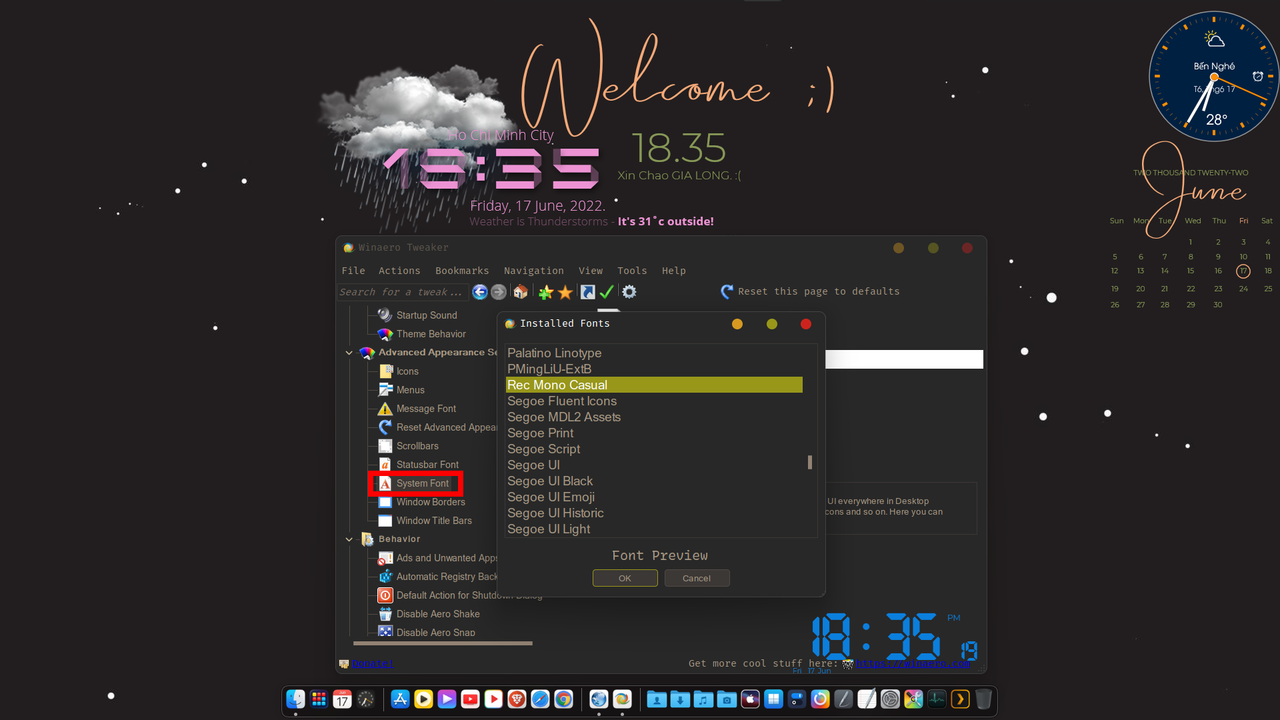Screen dimensions: 1280x720
Task: Navigate back using the blue back arrow icon
Action: (x=479, y=291)
